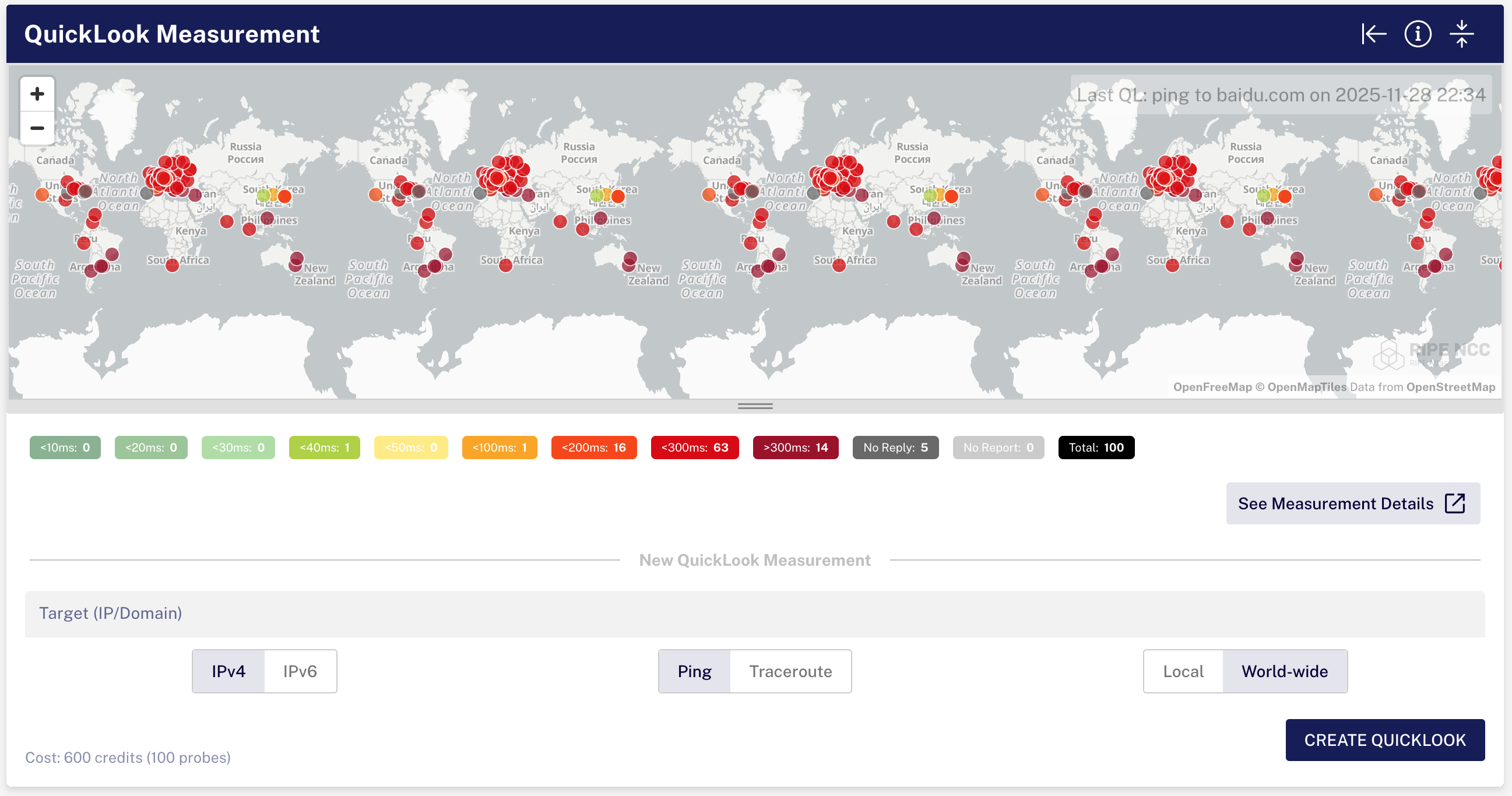Select World-wide probe scope
1512x796 pixels.
click(x=1284, y=671)
